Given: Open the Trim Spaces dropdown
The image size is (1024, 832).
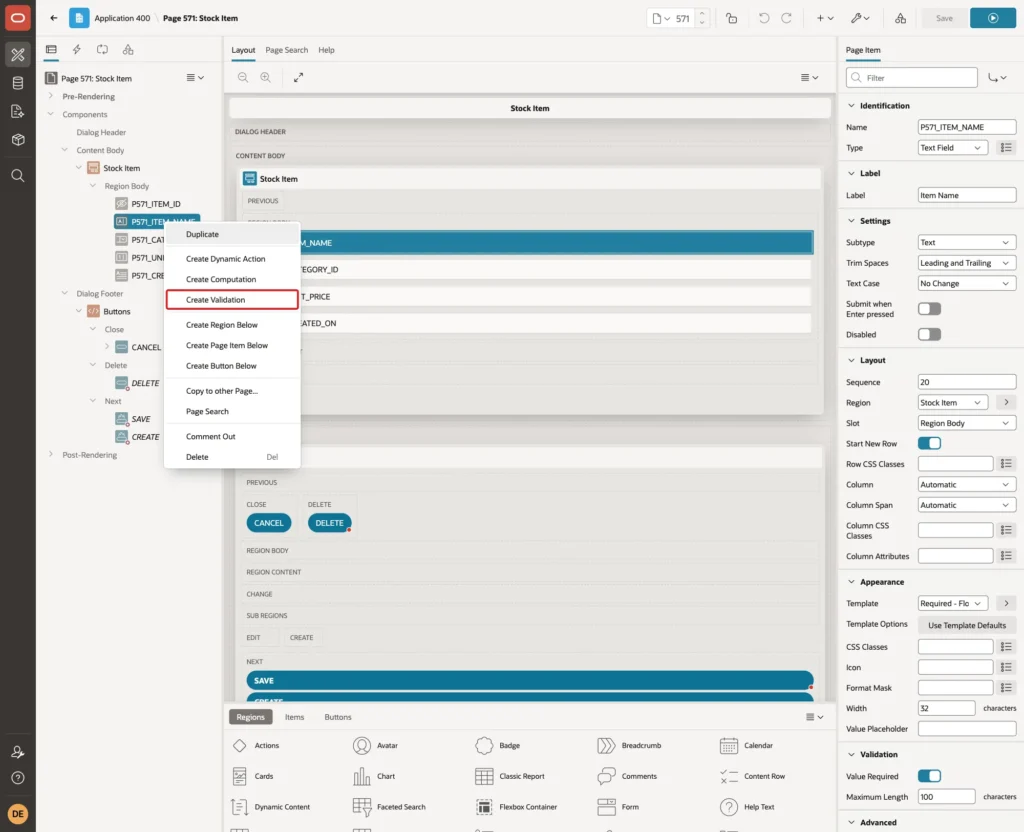Looking at the screenshot, I should click(967, 263).
